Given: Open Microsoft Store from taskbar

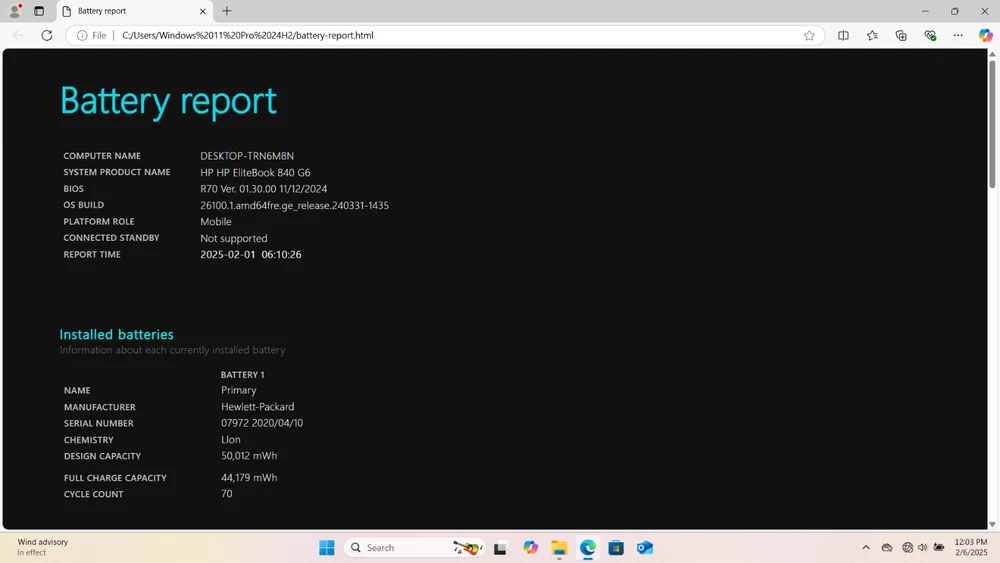Looking at the screenshot, I should [x=616, y=548].
